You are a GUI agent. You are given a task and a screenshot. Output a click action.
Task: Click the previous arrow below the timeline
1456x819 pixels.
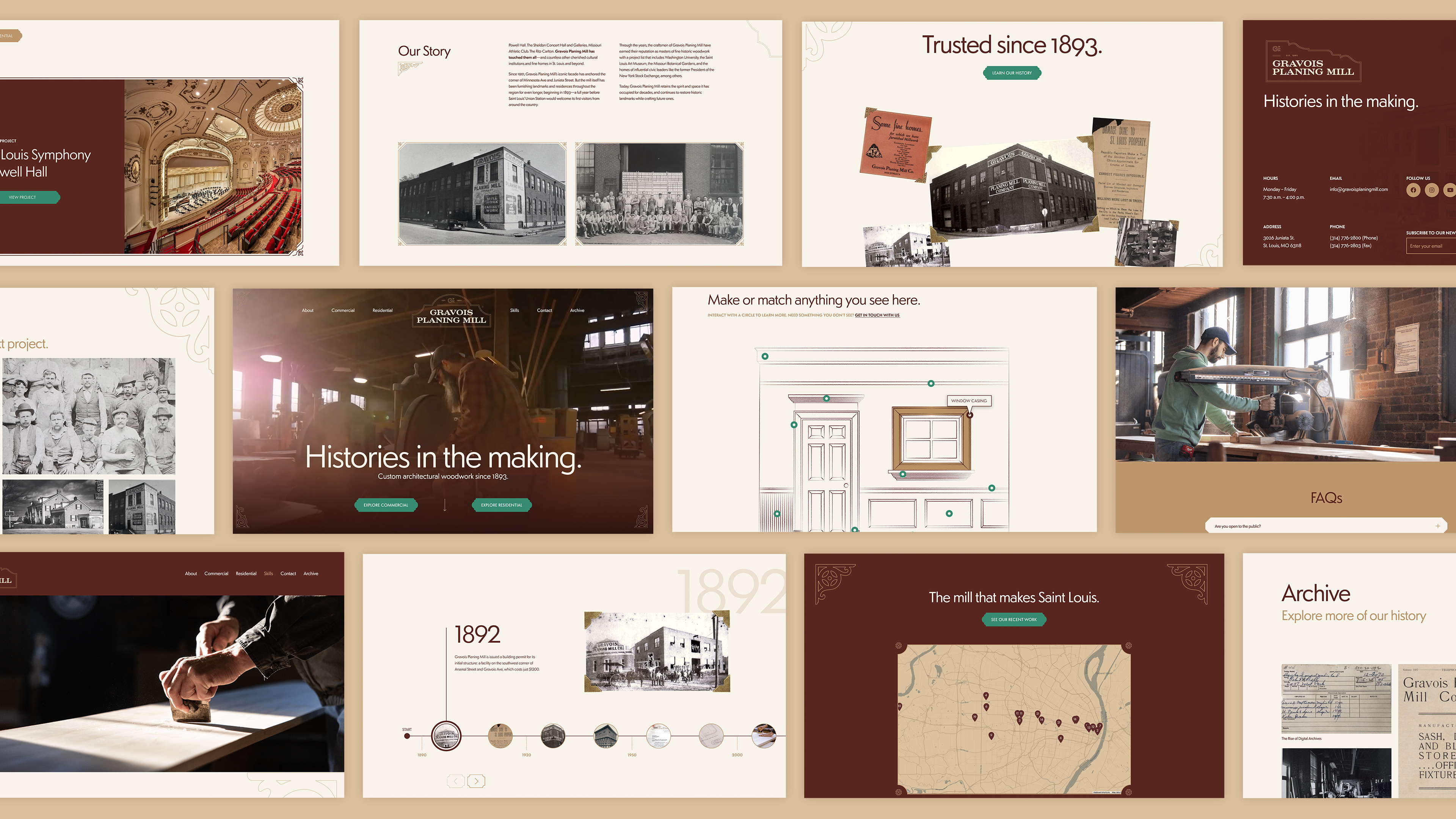pyautogui.click(x=455, y=781)
